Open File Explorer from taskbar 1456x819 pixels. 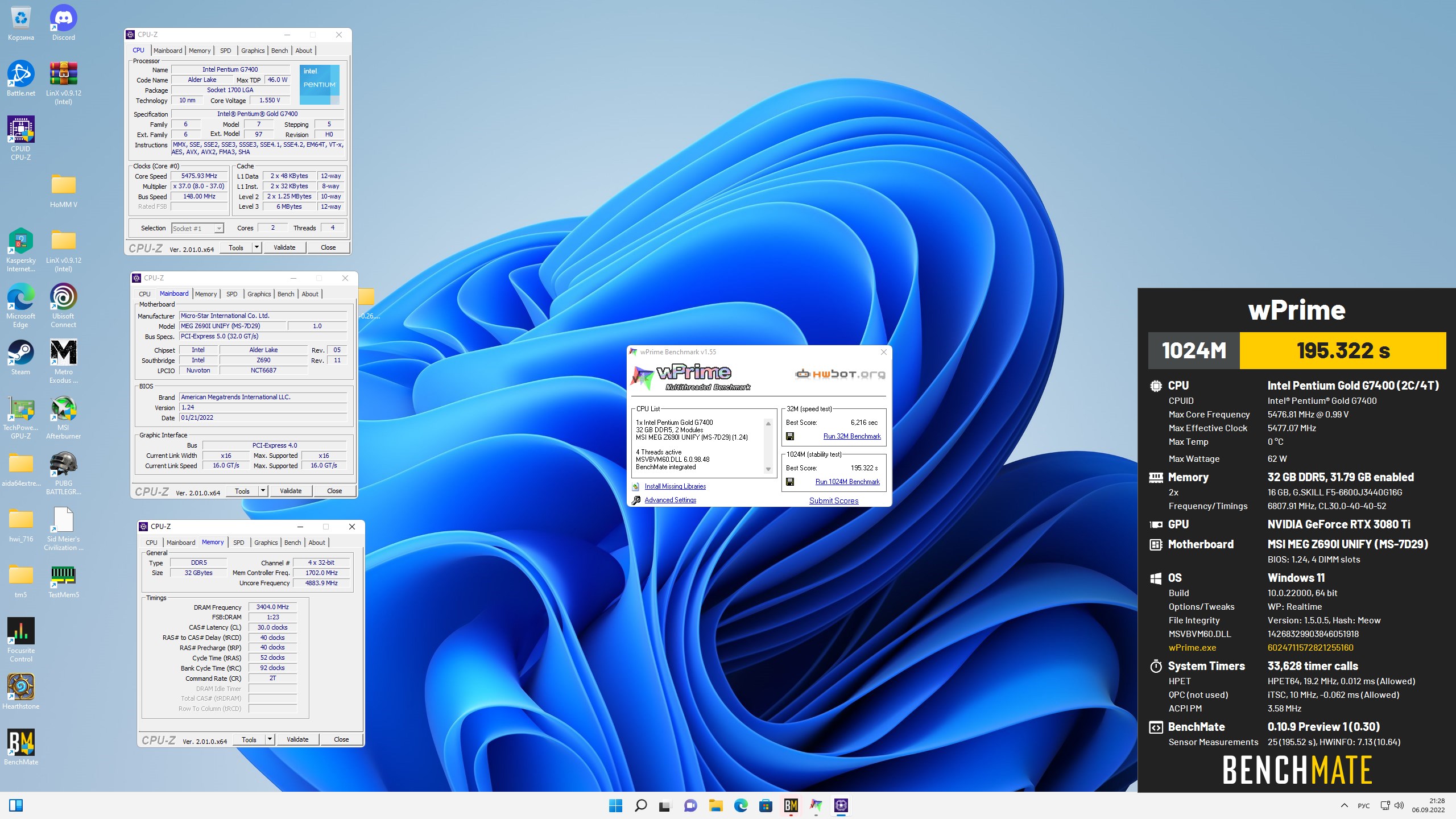(715, 805)
